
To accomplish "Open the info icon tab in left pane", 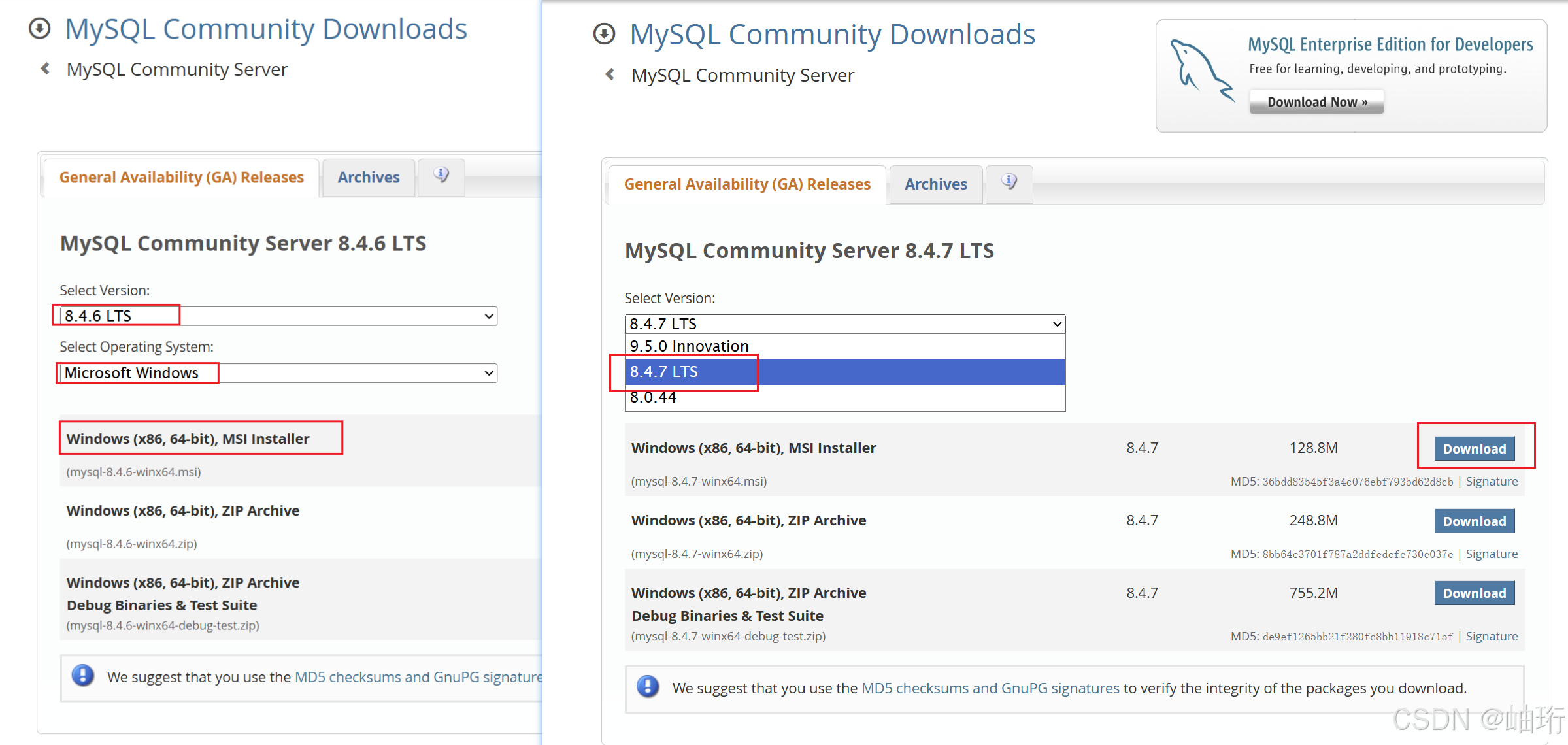I will click(441, 176).
